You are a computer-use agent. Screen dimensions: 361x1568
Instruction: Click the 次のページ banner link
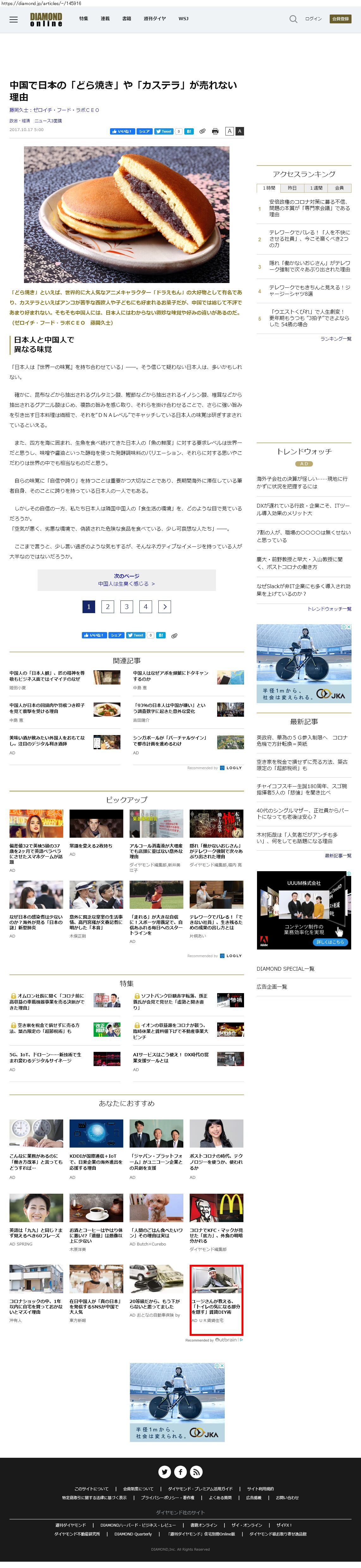[127, 580]
